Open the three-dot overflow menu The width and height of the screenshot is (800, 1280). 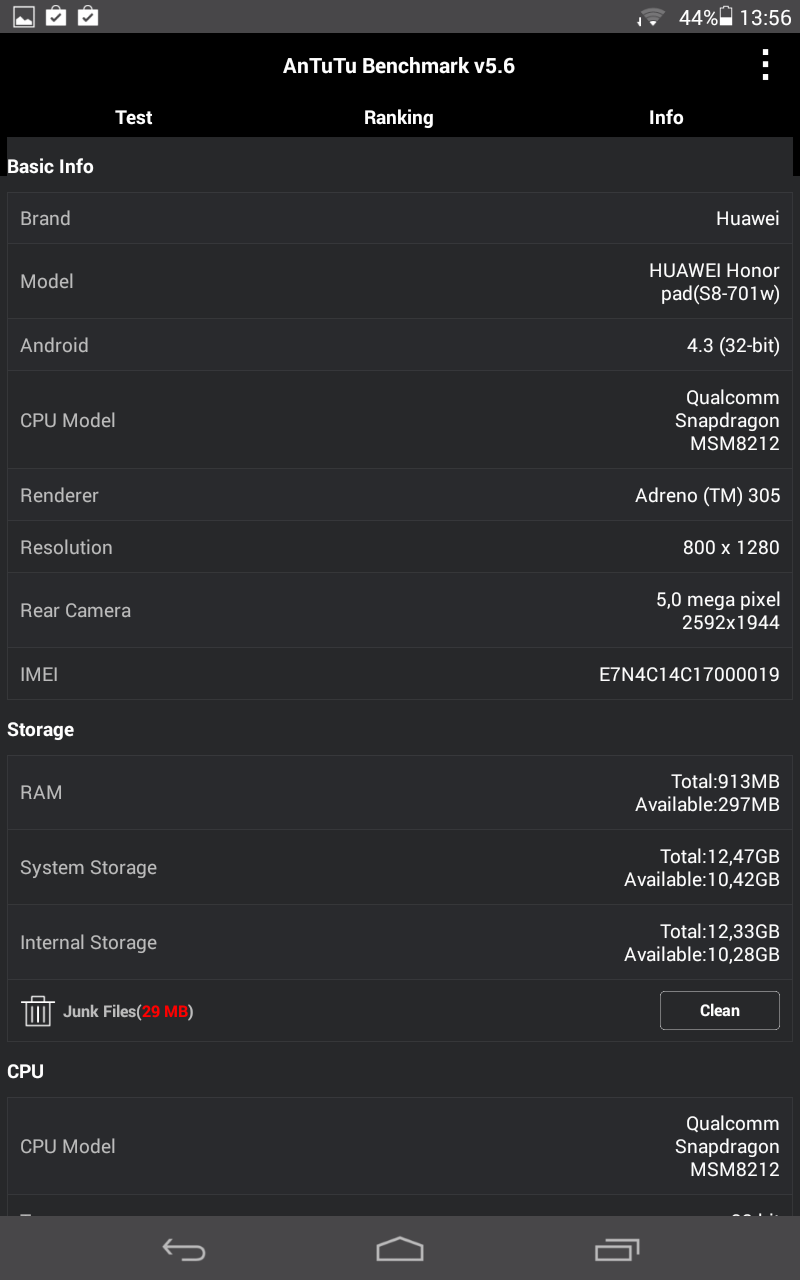(x=765, y=65)
